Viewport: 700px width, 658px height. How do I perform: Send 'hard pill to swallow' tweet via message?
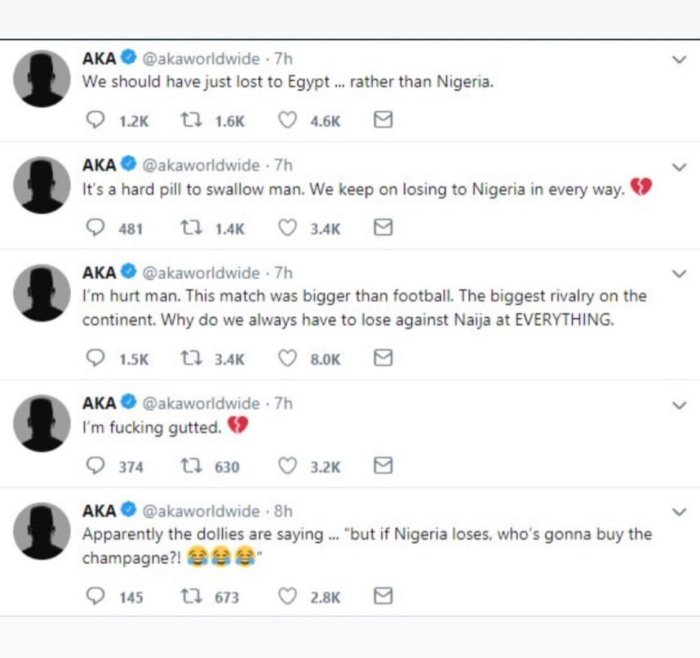click(x=382, y=228)
